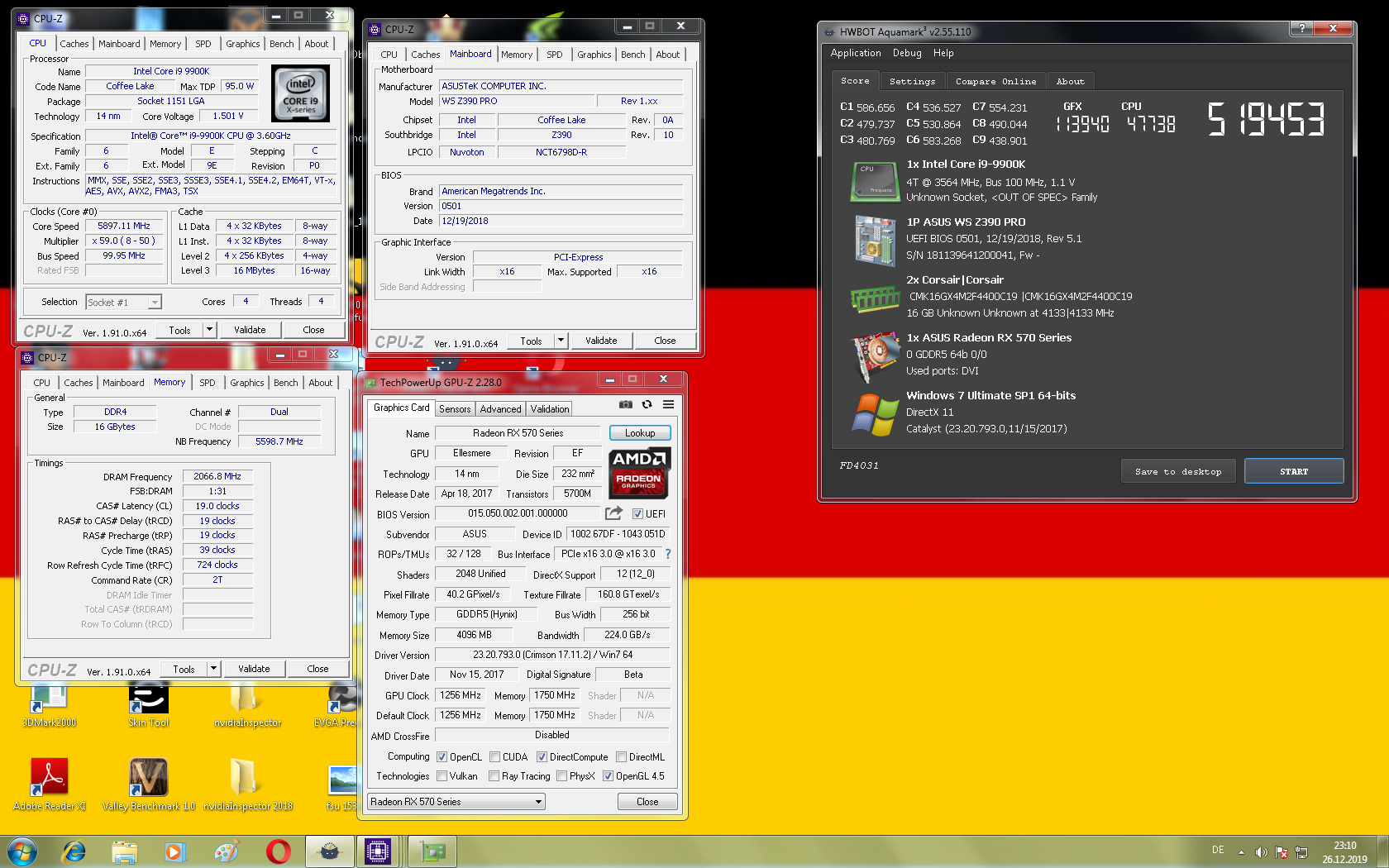Screen dimensions: 1389x868
Task: Show hidden tray icons arrow
Action: pyautogui.click(x=1241, y=852)
